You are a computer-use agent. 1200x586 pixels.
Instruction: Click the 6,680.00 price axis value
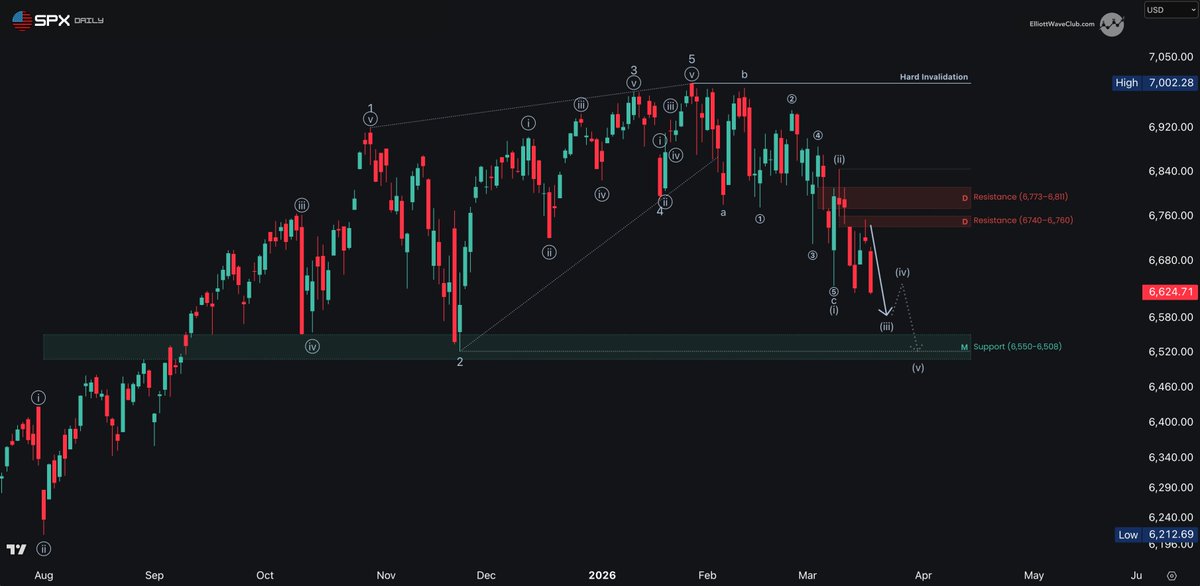click(1170, 260)
